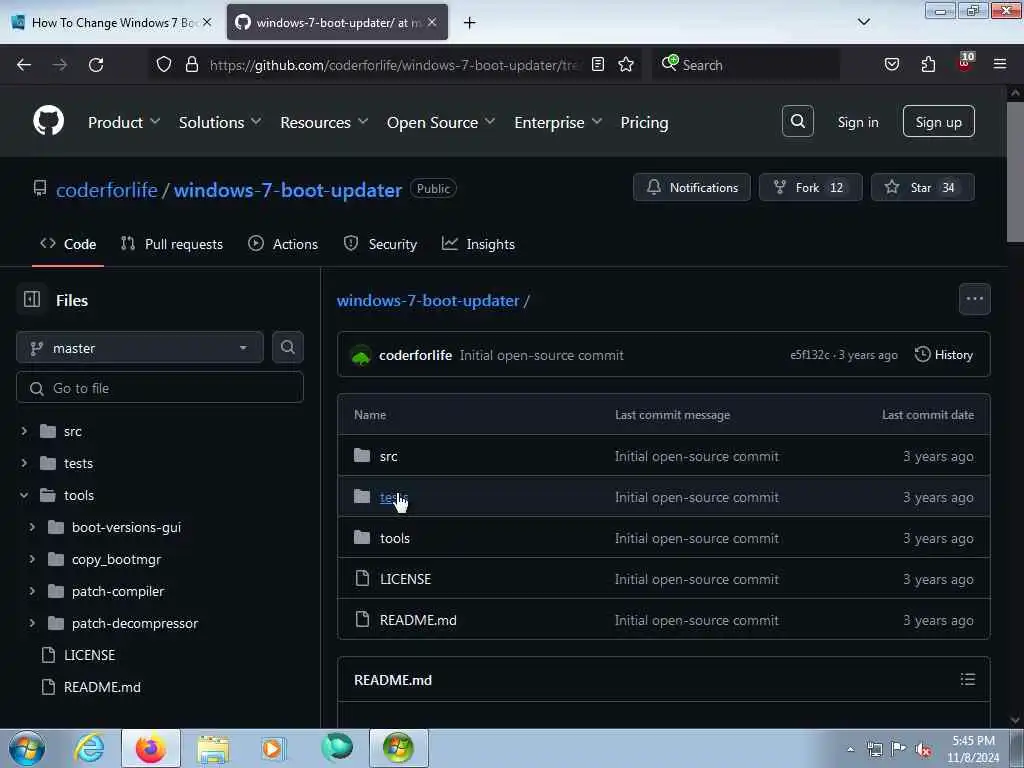Click the GitHub logo icon
Screen dimensions: 1024x768
[x=48, y=121]
